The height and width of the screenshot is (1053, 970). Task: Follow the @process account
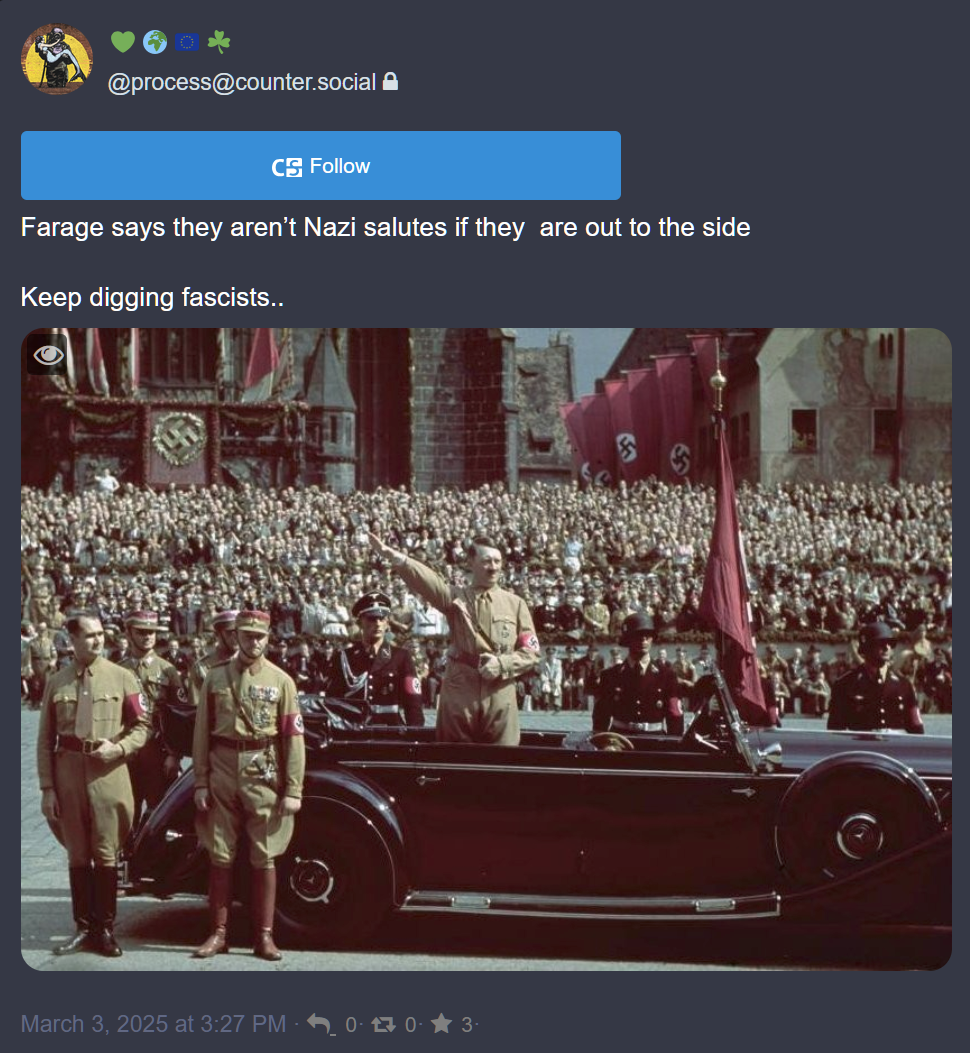point(320,165)
